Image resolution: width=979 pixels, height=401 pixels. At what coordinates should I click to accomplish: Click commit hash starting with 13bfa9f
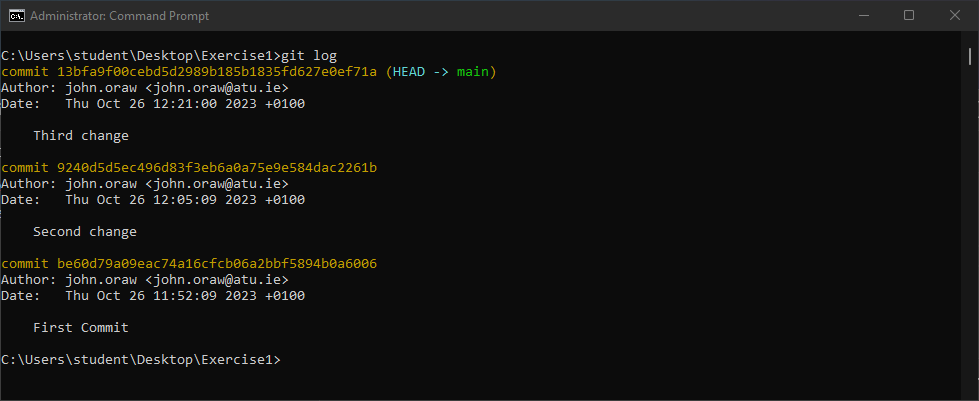coord(217,72)
